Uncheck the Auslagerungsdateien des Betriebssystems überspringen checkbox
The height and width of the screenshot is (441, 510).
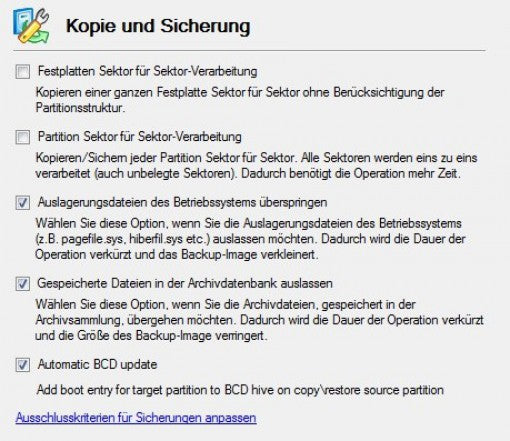tap(23, 202)
